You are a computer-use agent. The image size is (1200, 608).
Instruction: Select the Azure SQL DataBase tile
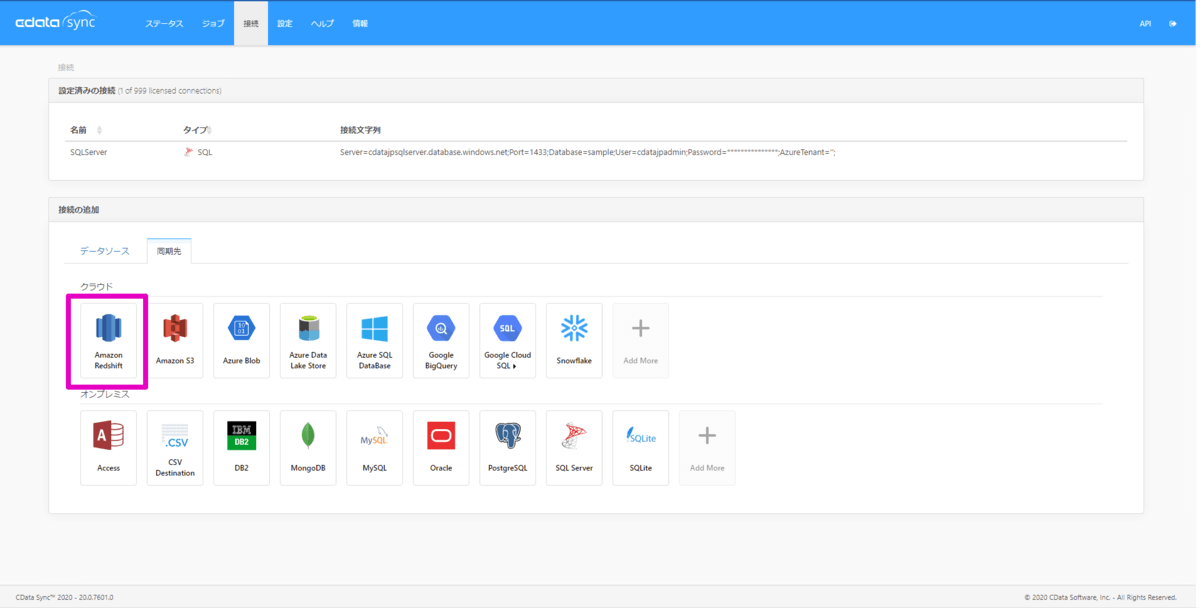[374, 341]
